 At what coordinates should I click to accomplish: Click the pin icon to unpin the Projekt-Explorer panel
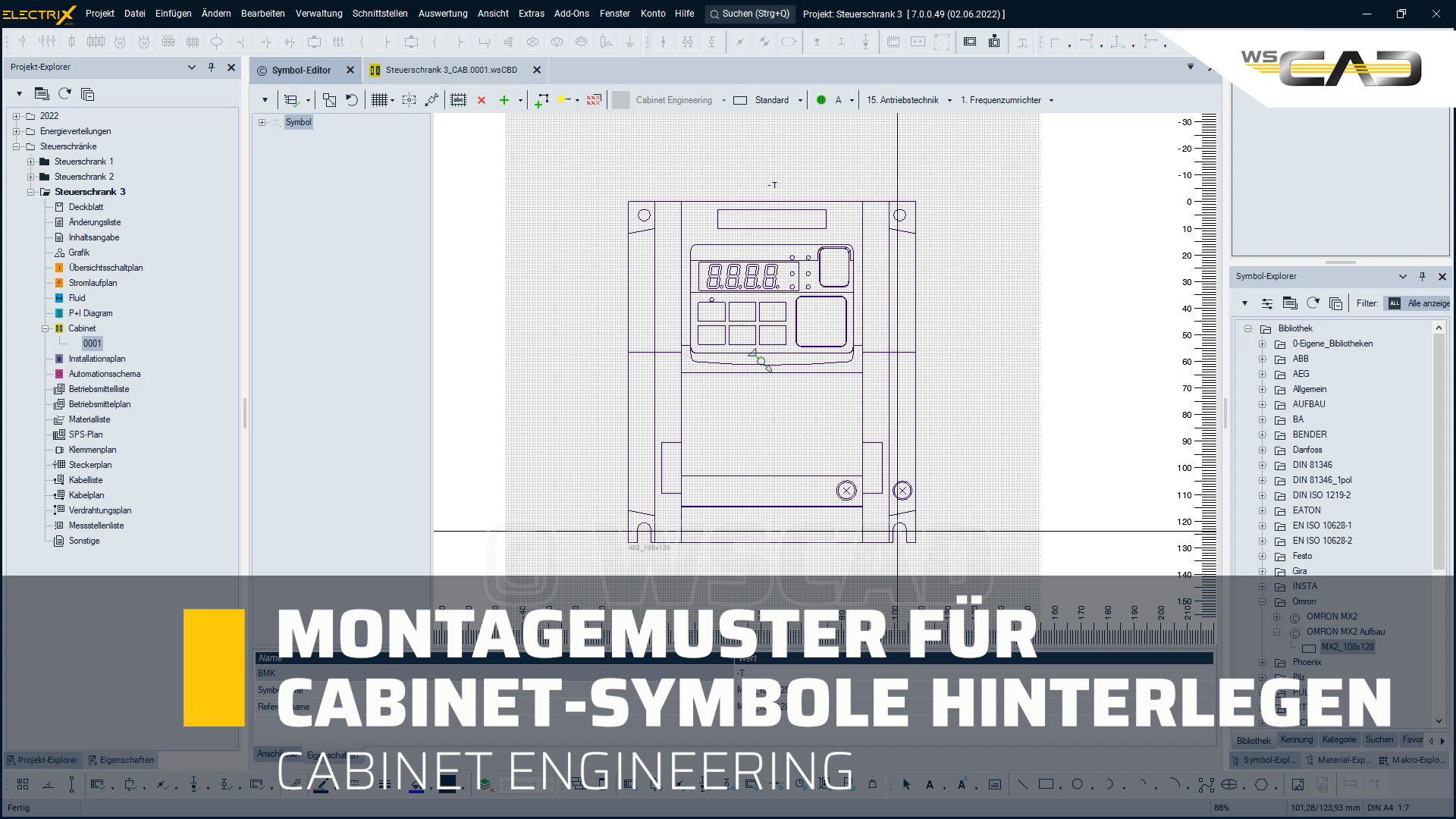(x=212, y=67)
